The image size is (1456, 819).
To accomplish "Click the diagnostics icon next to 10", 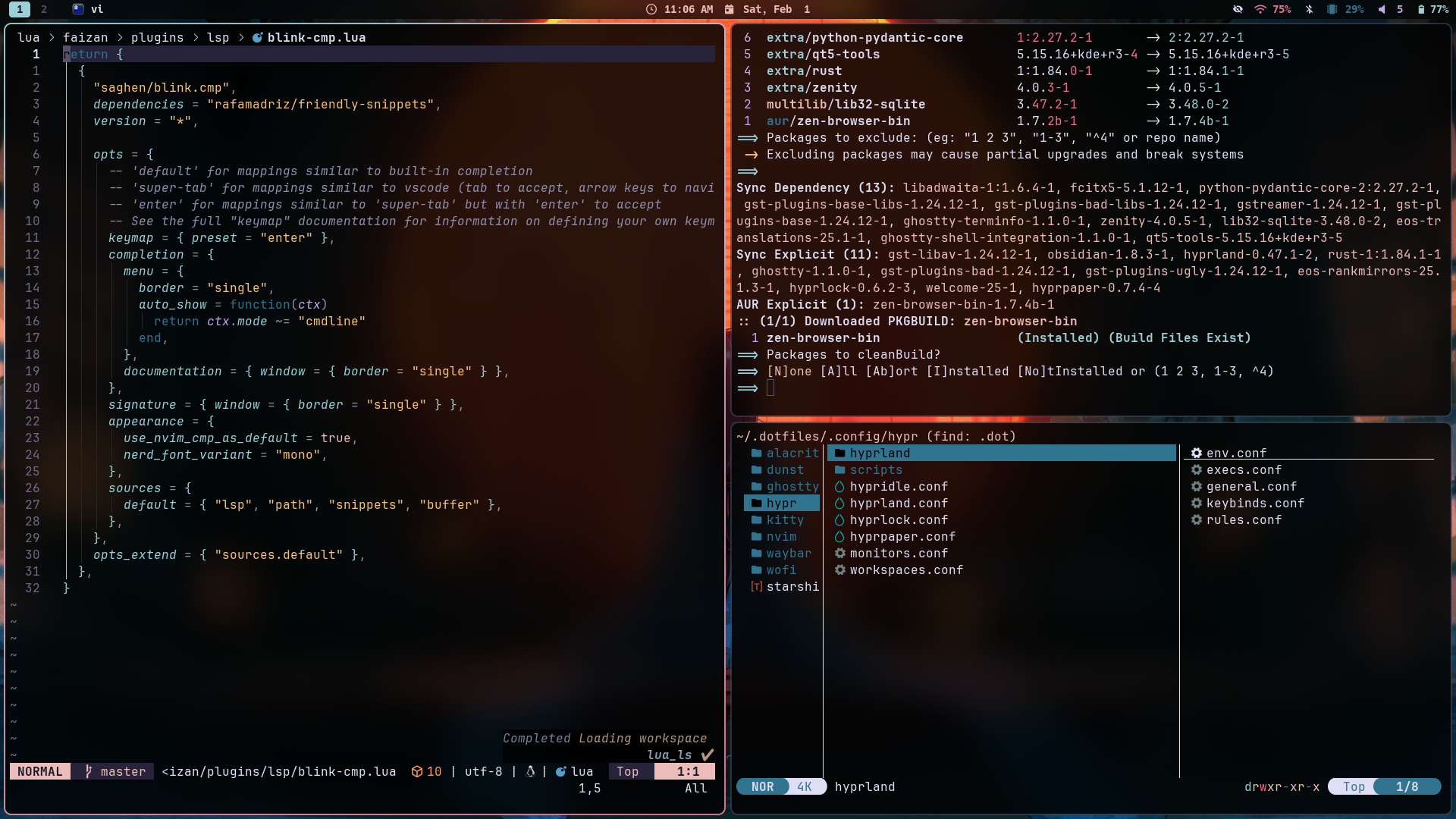I will tap(416, 771).
